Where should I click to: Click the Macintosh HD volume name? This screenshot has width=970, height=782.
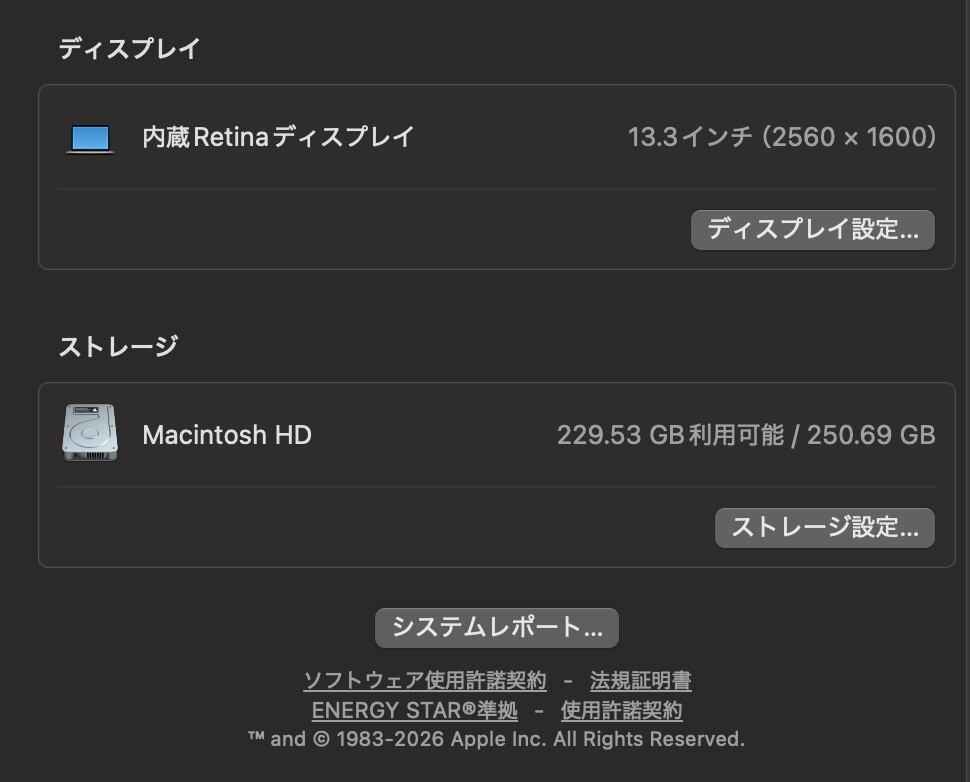[227, 435]
